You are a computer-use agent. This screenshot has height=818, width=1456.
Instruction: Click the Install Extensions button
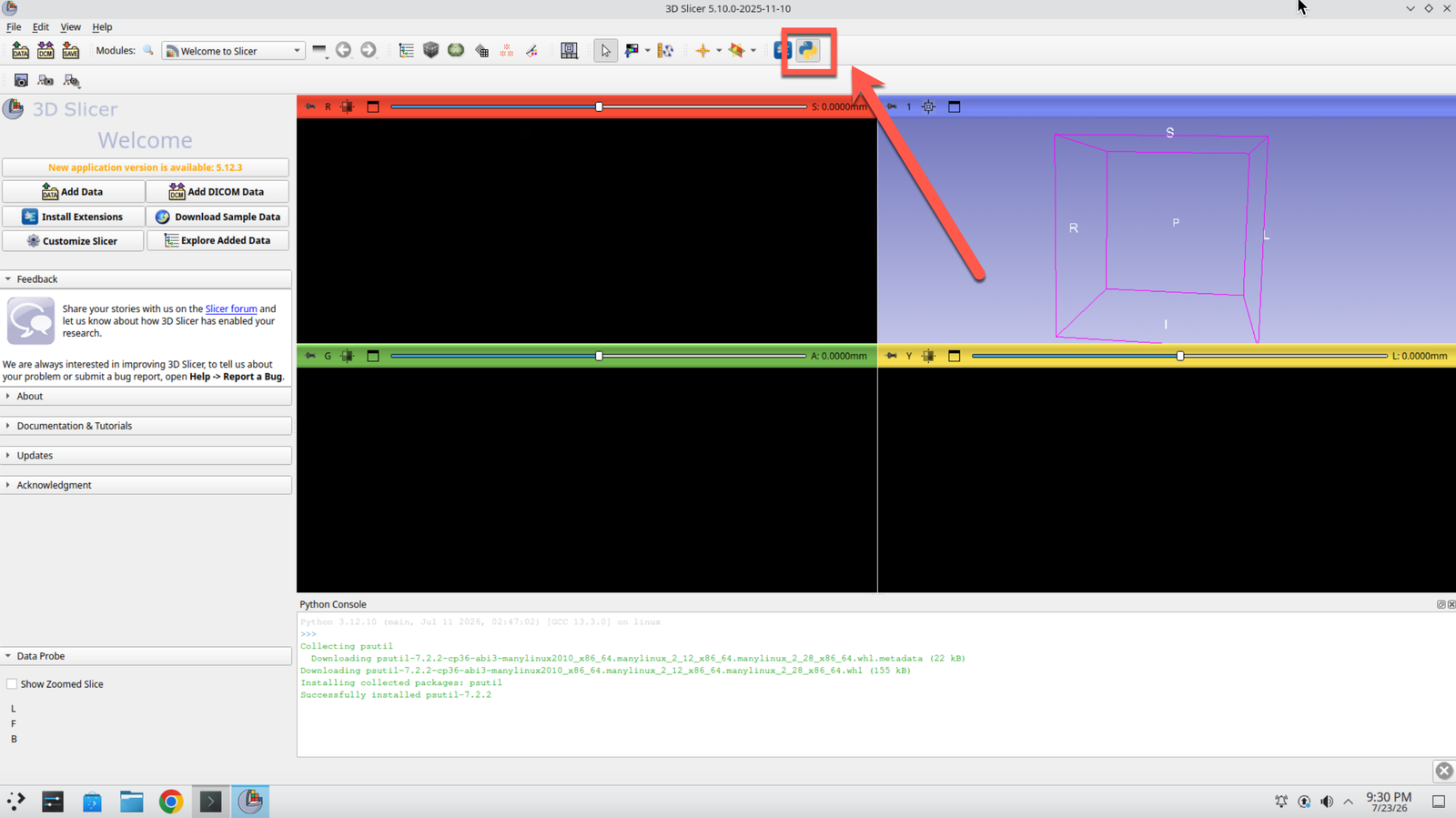[73, 217]
